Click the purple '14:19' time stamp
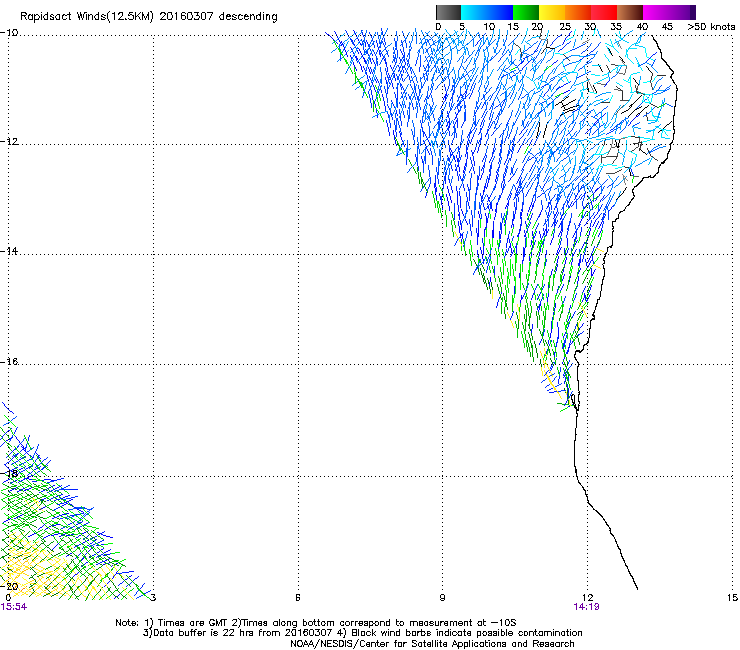The width and height of the screenshot is (740, 650). tap(586, 607)
